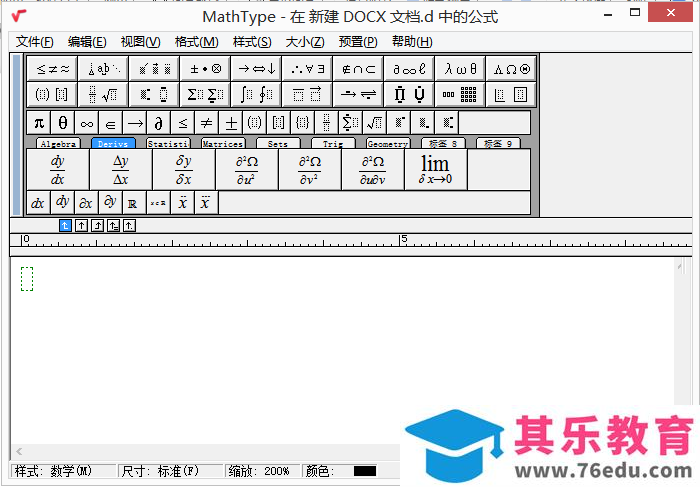Open lowercase Greek letters palette (λωθ)
This screenshot has height=487, width=700.
pyautogui.click(x=460, y=69)
